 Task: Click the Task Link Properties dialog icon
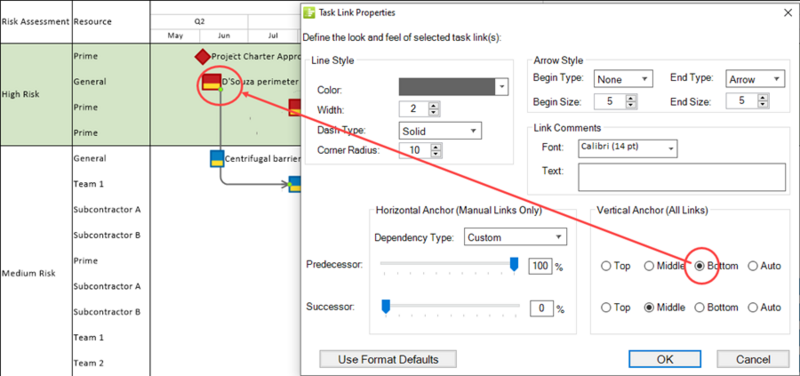308,12
